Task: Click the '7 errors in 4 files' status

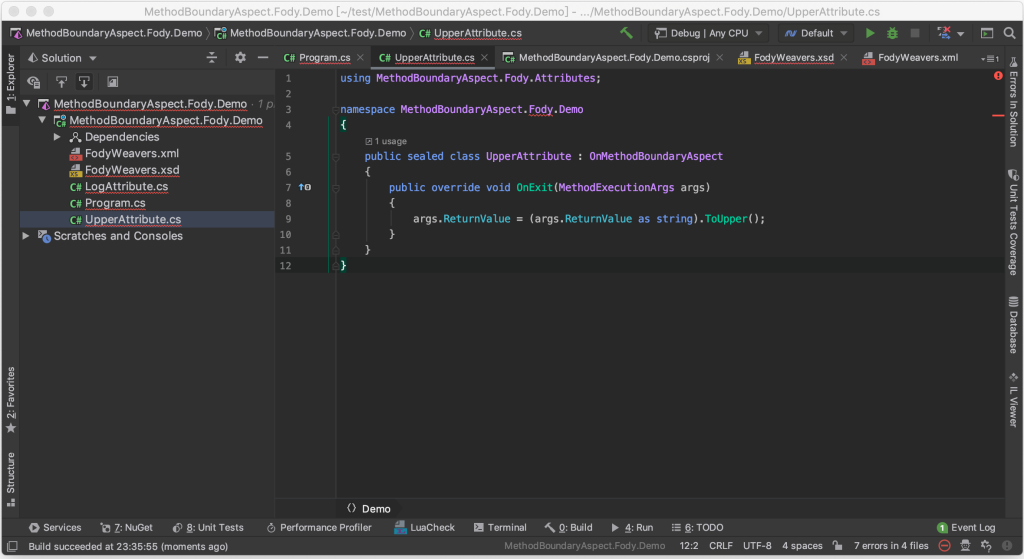Action: pyautogui.click(x=891, y=546)
